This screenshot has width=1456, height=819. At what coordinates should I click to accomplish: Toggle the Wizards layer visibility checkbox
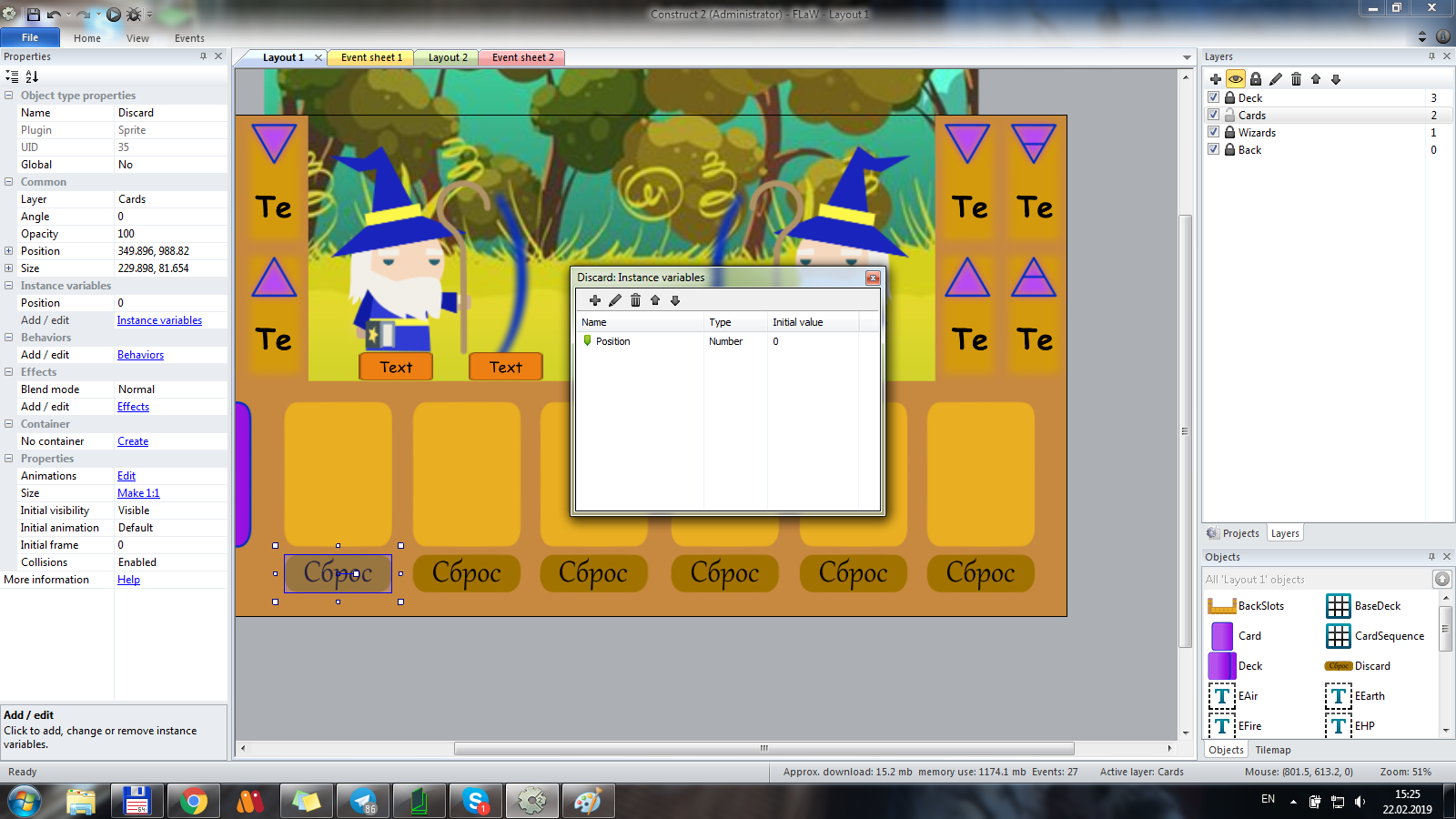click(x=1213, y=132)
